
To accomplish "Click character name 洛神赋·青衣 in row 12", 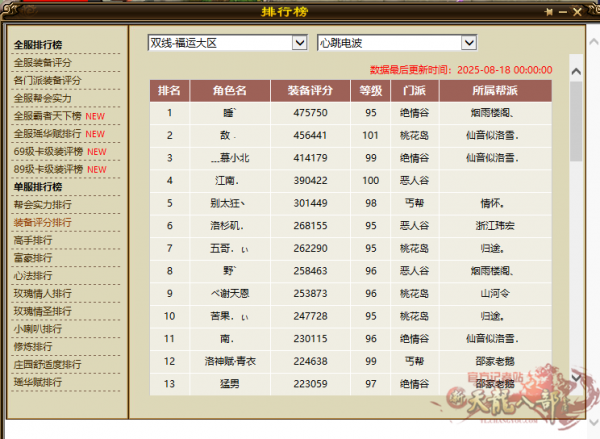I will 230,361.
